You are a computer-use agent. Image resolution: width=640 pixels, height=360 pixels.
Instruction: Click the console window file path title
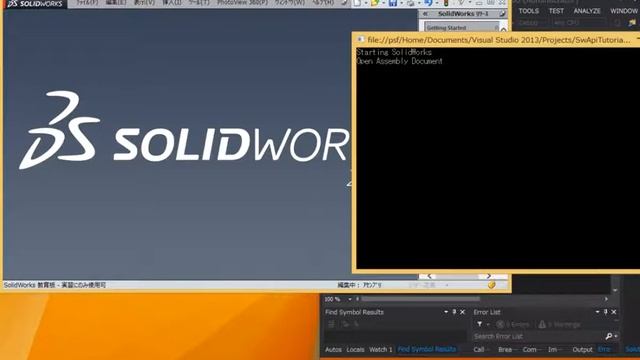pos(498,40)
